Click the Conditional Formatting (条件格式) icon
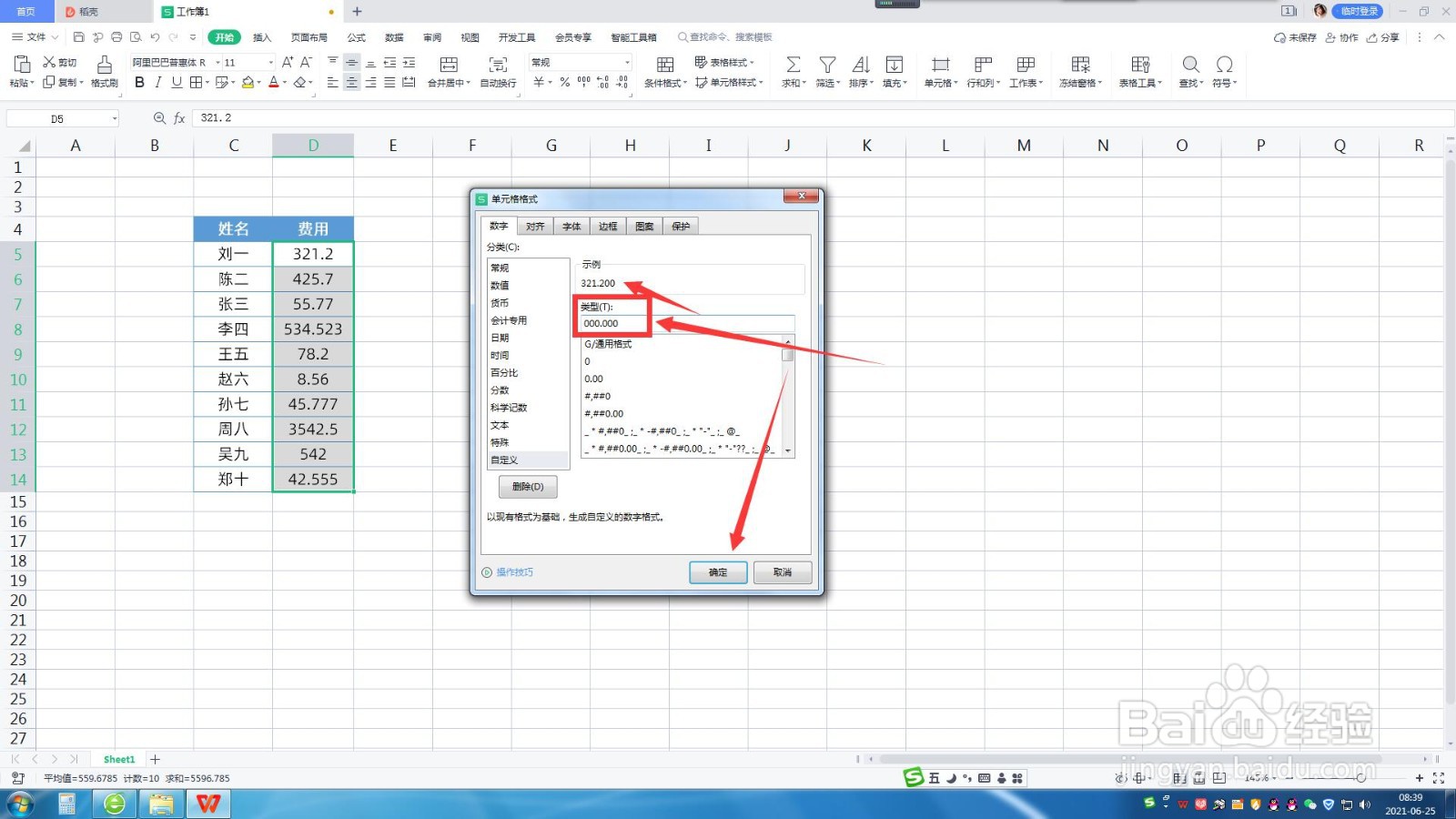 coord(665,64)
